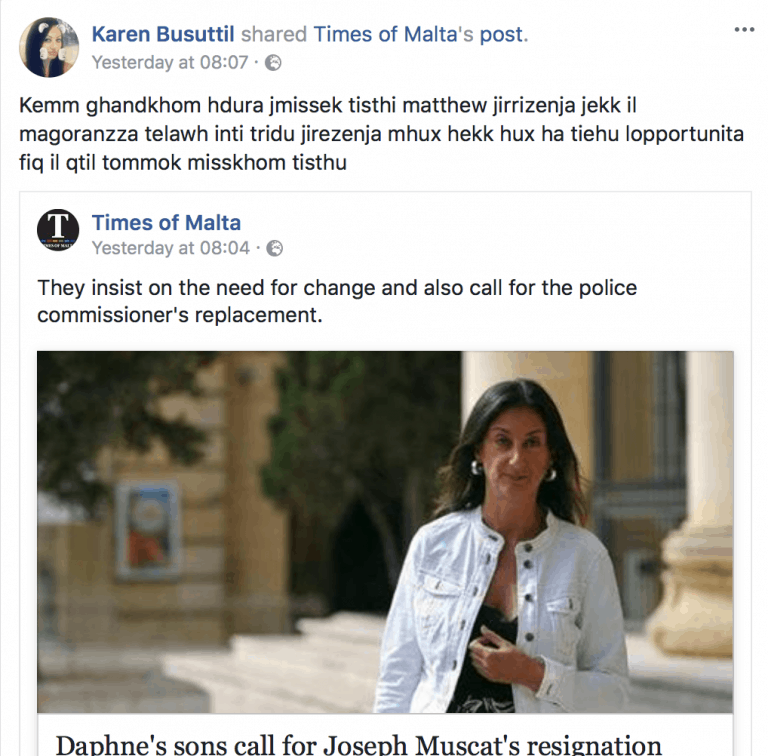Open the article photo of the woman
This screenshot has width=768, height=756.
point(385,532)
